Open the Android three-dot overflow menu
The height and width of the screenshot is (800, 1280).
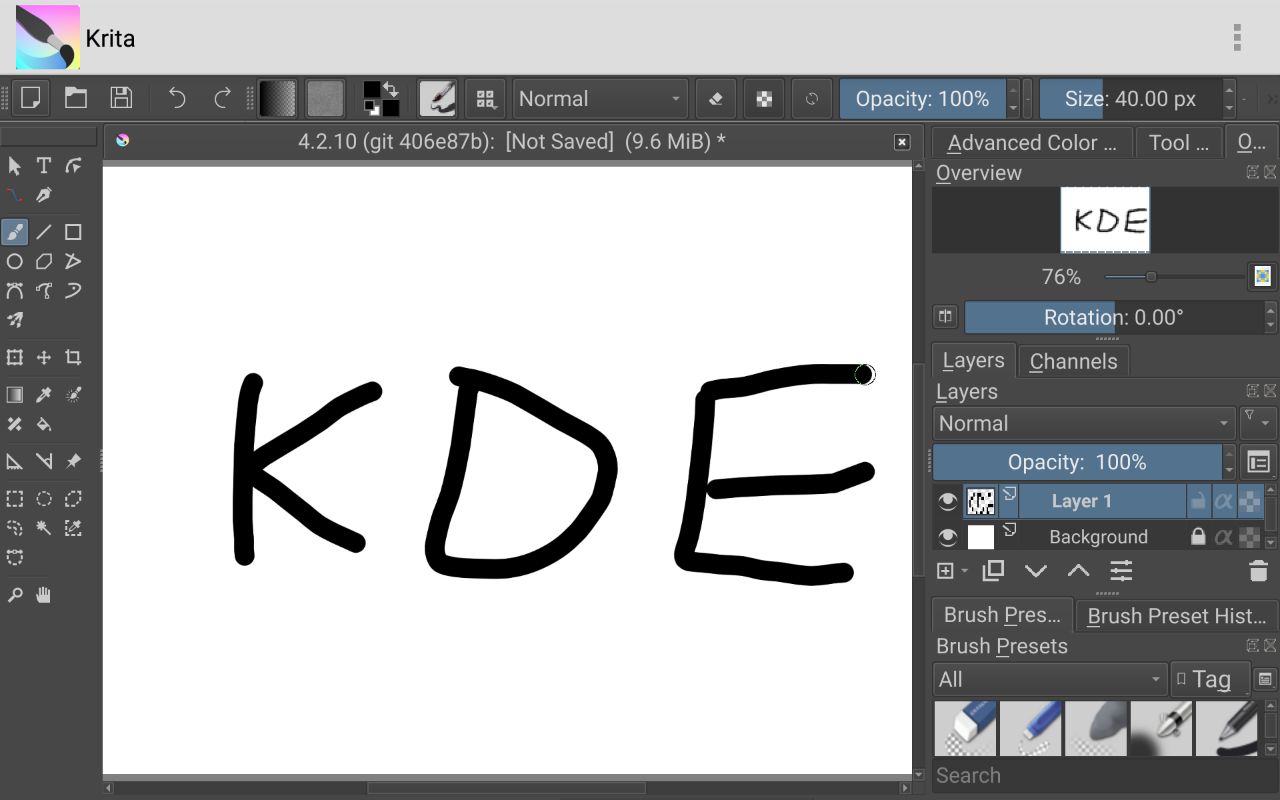click(1237, 38)
